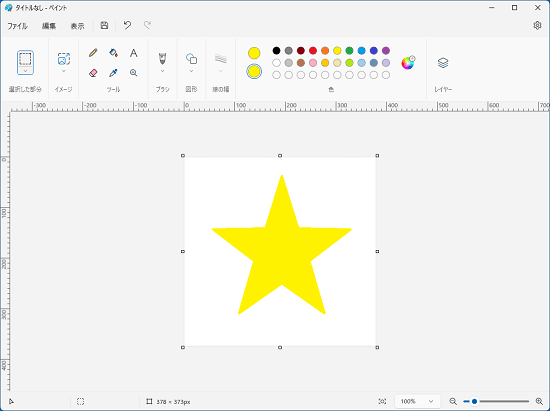Click the zoom slider handle
This screenshot has height=411, width=550.
[474, 401]
